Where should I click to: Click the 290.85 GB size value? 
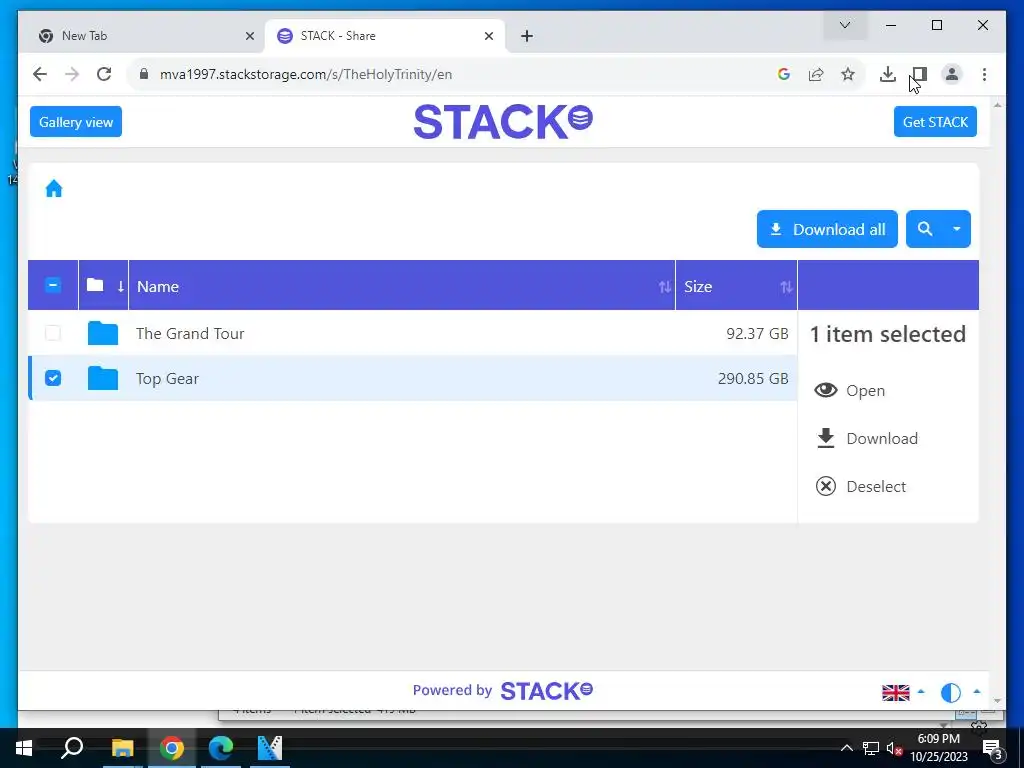(753, 379)
